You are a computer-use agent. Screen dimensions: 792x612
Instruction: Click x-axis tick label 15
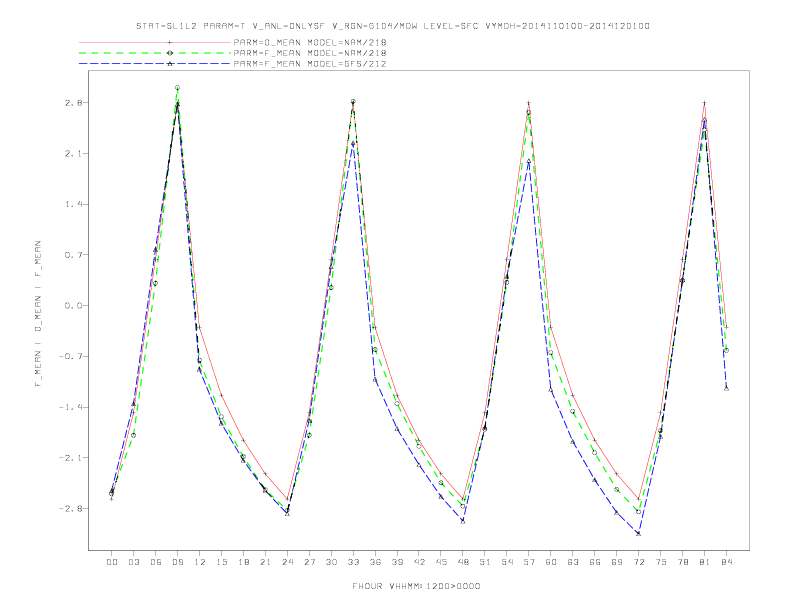pos(221,562)
